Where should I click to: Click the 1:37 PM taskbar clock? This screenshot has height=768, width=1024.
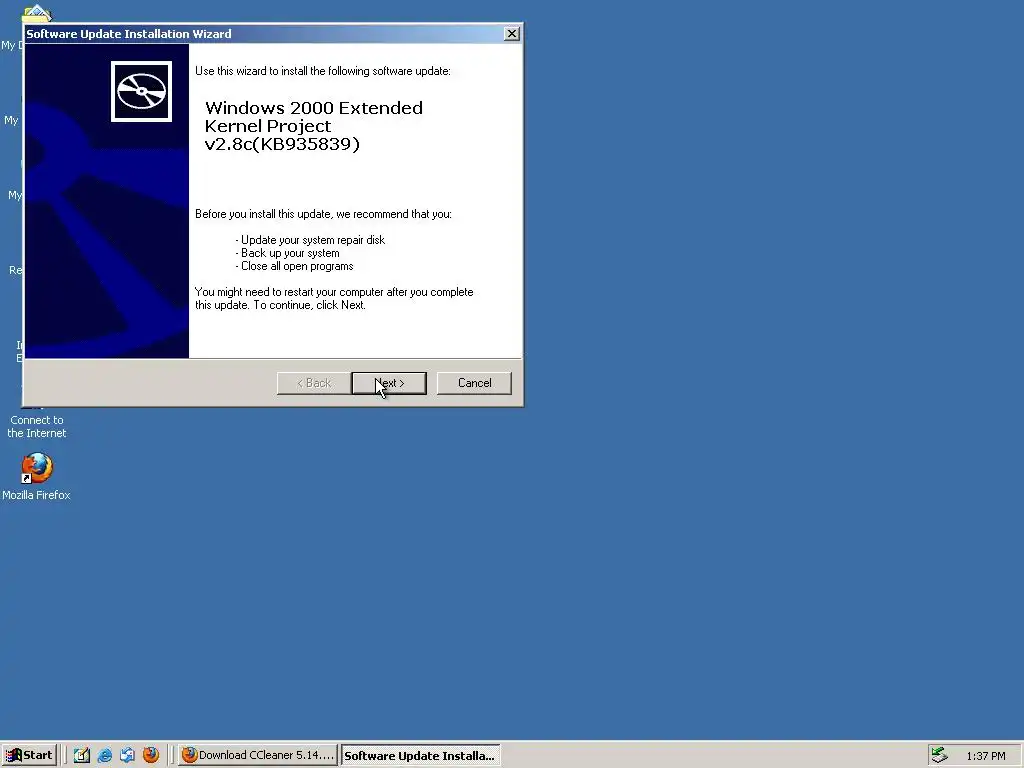click(x=985, y=756)
